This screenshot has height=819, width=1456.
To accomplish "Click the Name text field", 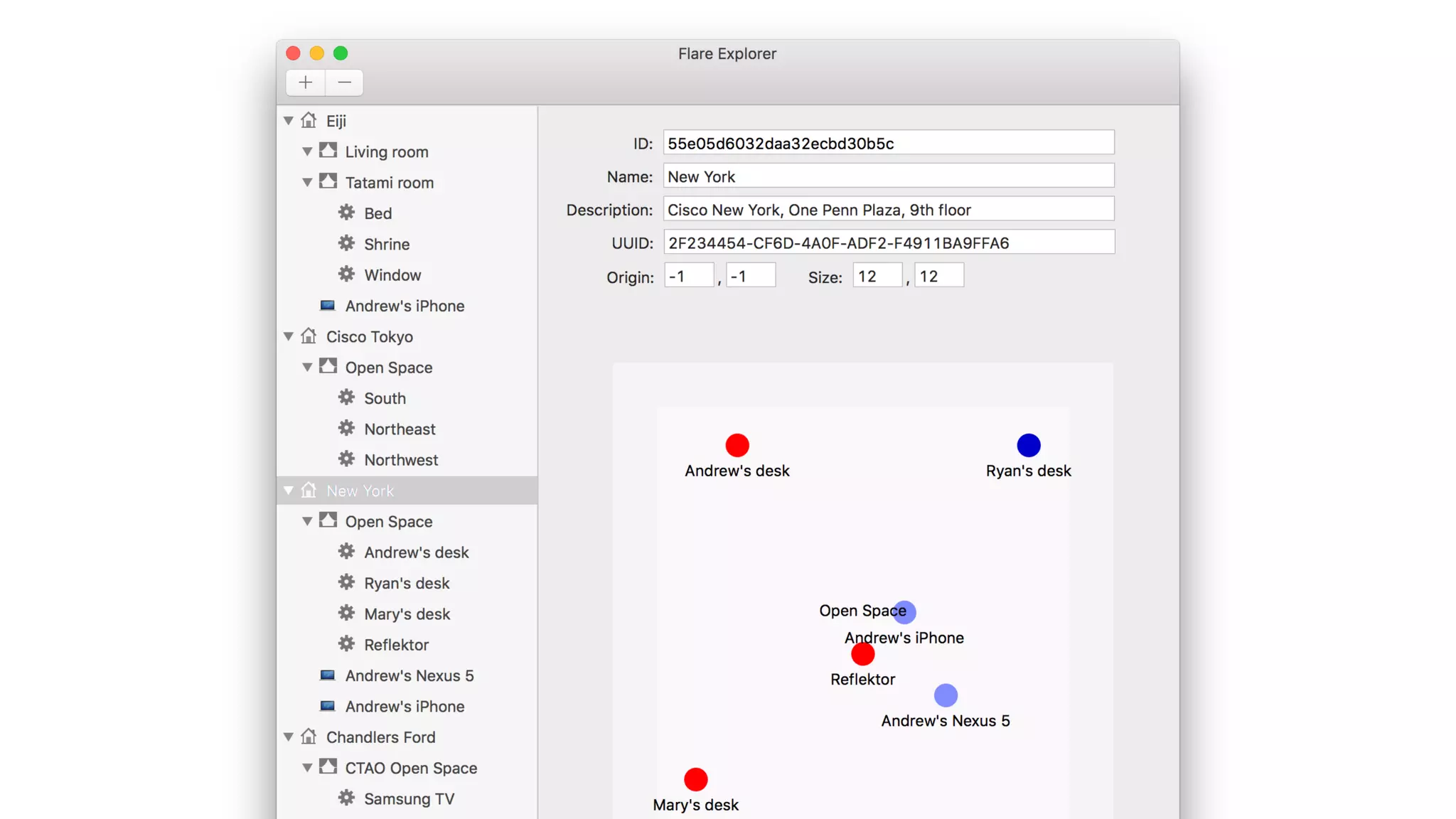I will [x=888, y=176].
